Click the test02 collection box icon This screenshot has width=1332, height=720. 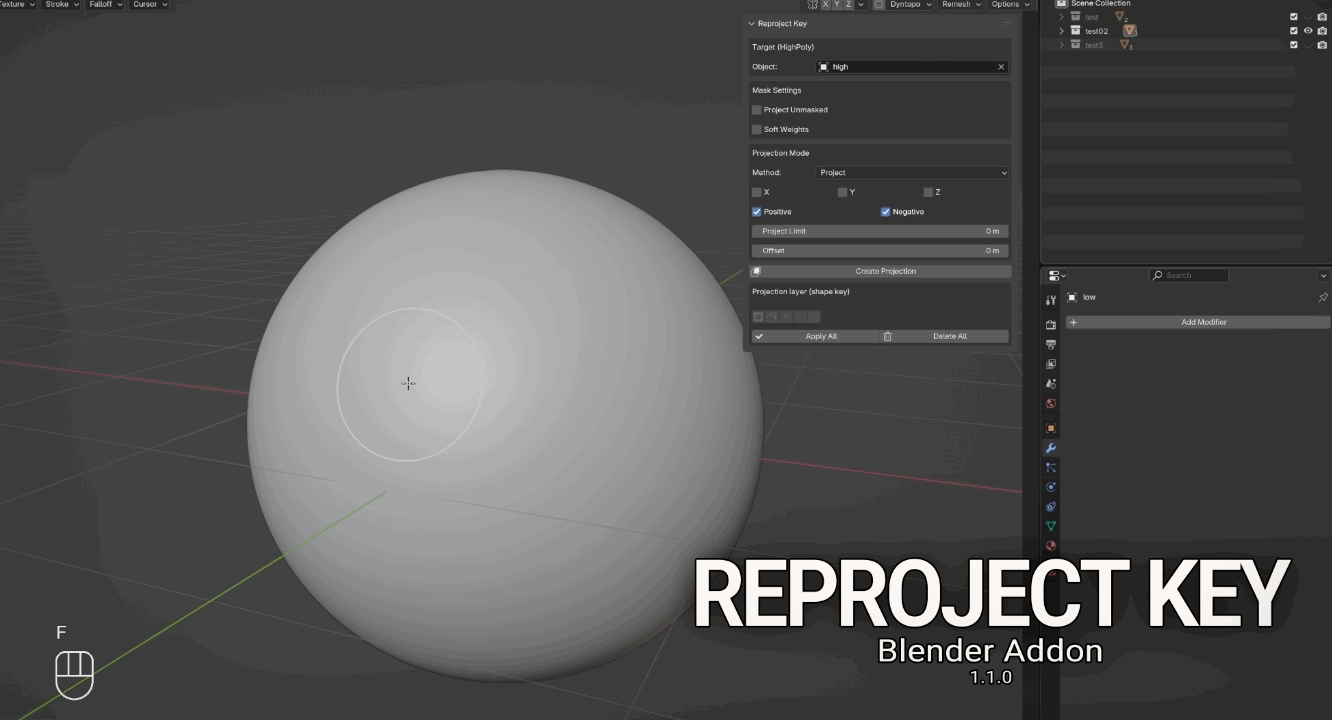pyautogui.click(x=1076, y=31)
